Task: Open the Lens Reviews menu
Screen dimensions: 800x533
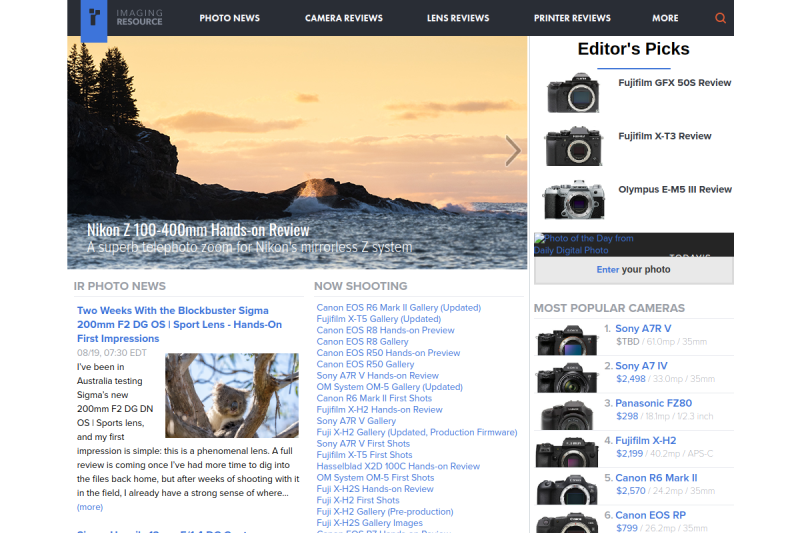Action: pyautogui.click(x=458, y=18)
